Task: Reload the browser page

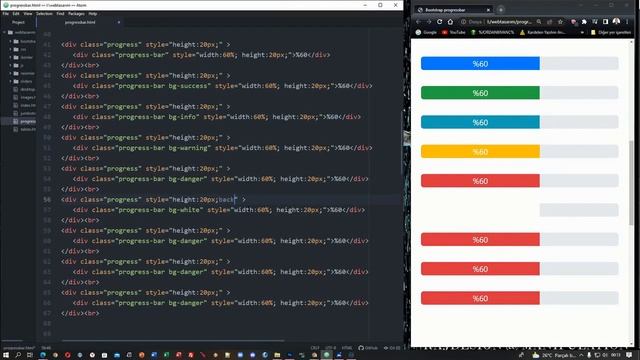Action: tap(440, 22)
